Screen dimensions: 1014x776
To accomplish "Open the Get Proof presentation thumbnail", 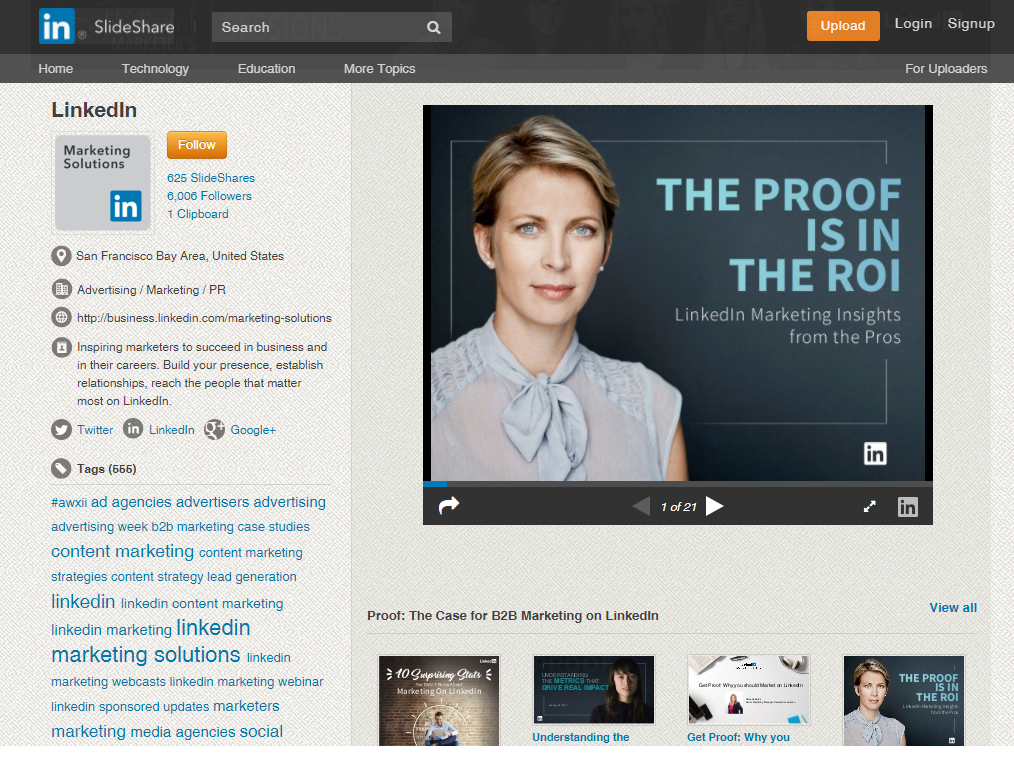I will [x=748, y=689].
